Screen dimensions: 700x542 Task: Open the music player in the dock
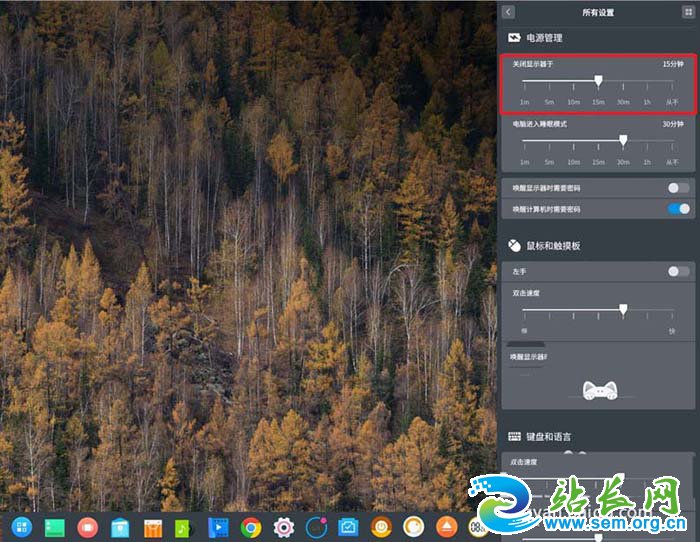click(183, 526)
